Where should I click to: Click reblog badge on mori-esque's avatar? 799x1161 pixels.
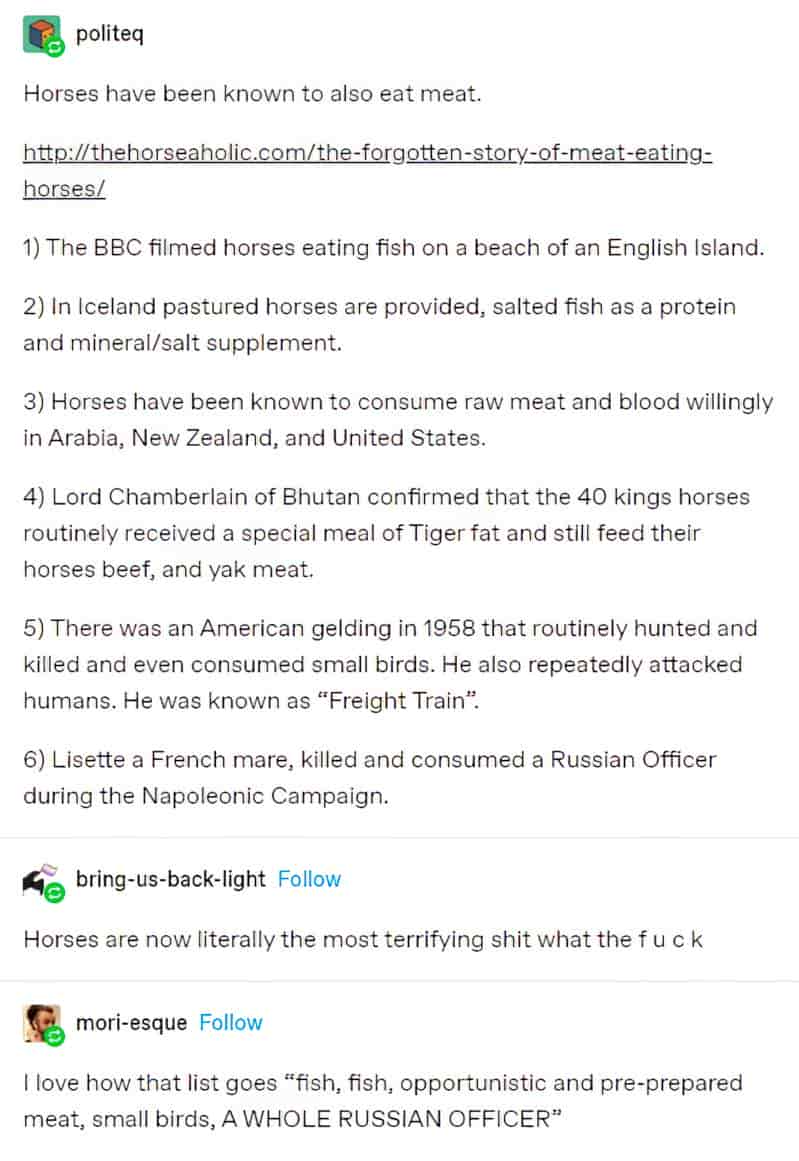click(55, 1037)
